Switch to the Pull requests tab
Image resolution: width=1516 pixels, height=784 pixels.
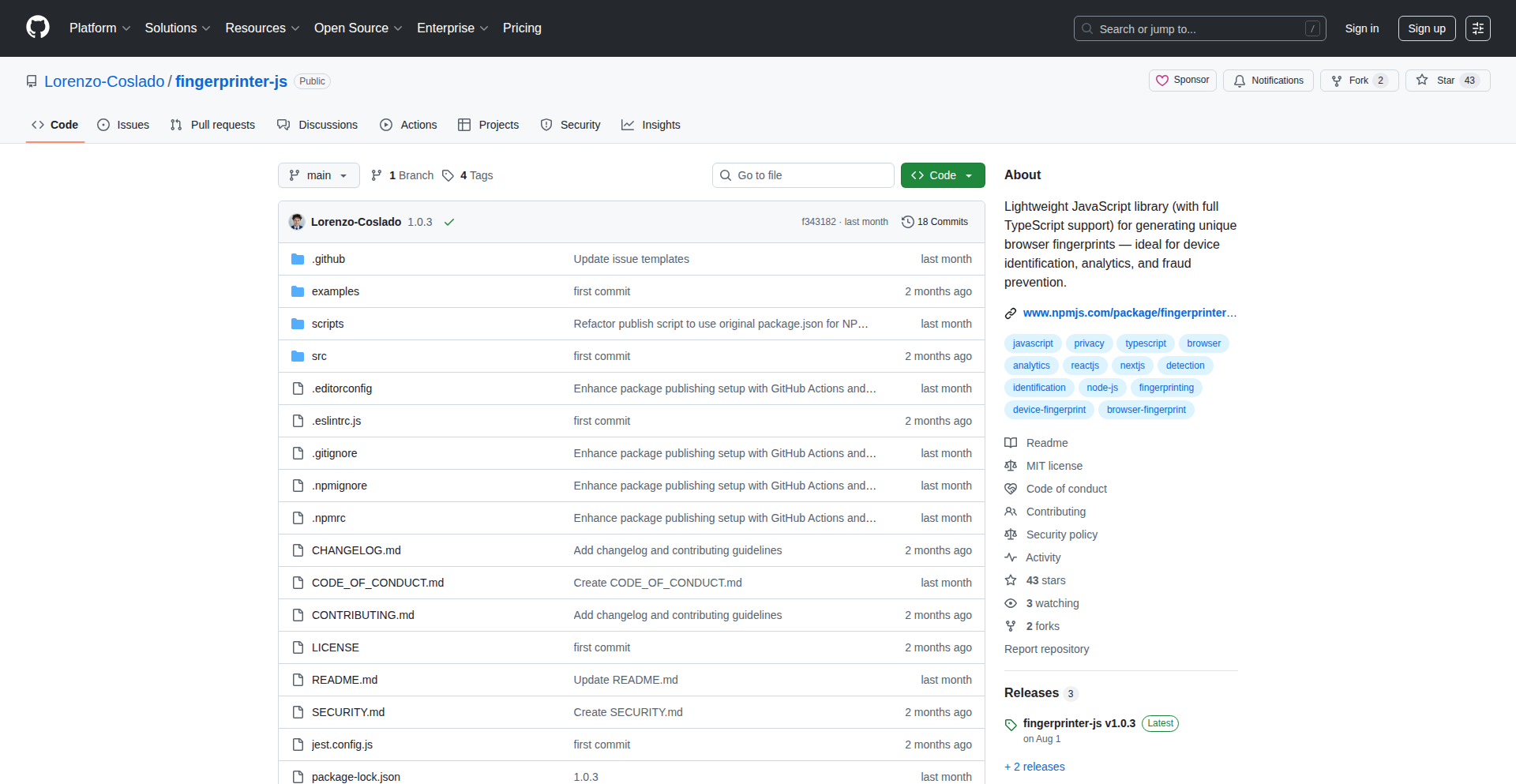tap(212, 125)
